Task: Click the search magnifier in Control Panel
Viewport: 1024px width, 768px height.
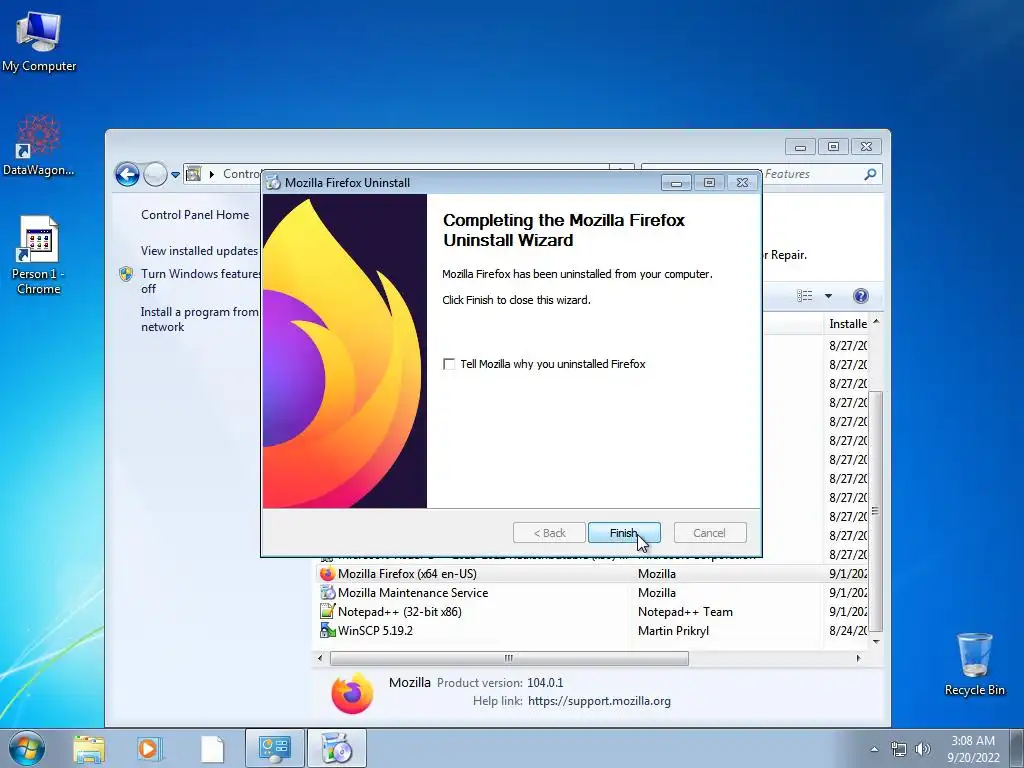Action: tap(870, 174)
